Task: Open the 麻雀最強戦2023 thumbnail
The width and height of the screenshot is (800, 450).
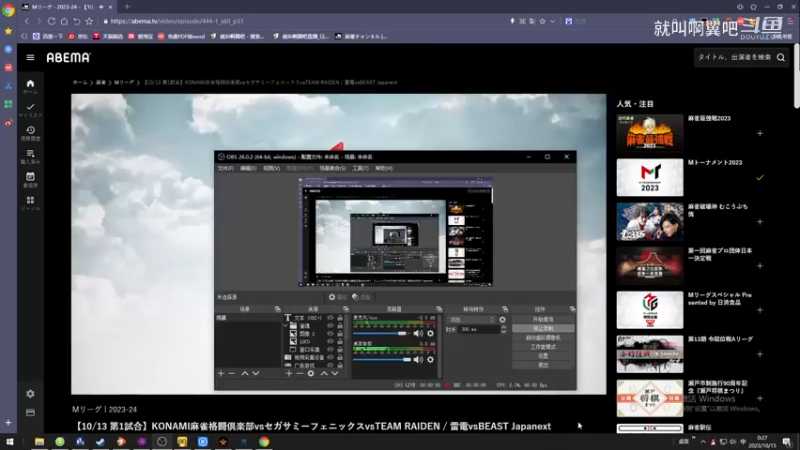Action: click(649, 133)
